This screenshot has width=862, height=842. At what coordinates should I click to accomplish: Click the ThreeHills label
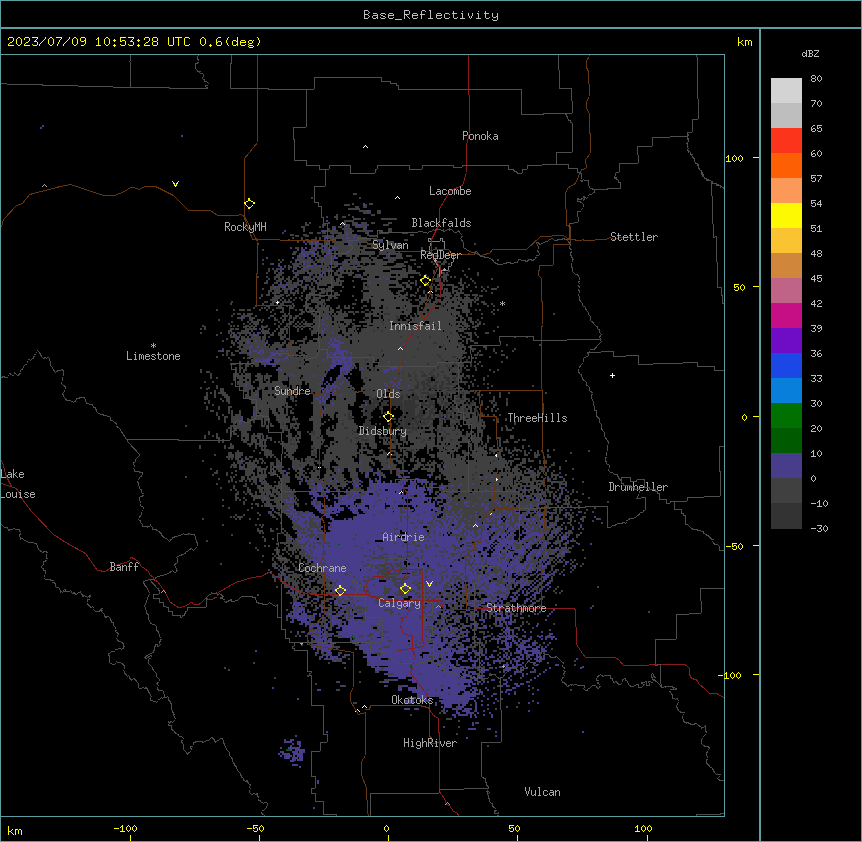(x=537, y=418)
